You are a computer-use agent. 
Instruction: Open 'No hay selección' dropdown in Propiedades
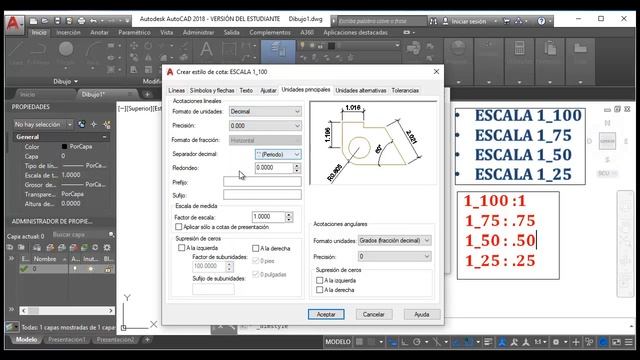coord(43,124)
